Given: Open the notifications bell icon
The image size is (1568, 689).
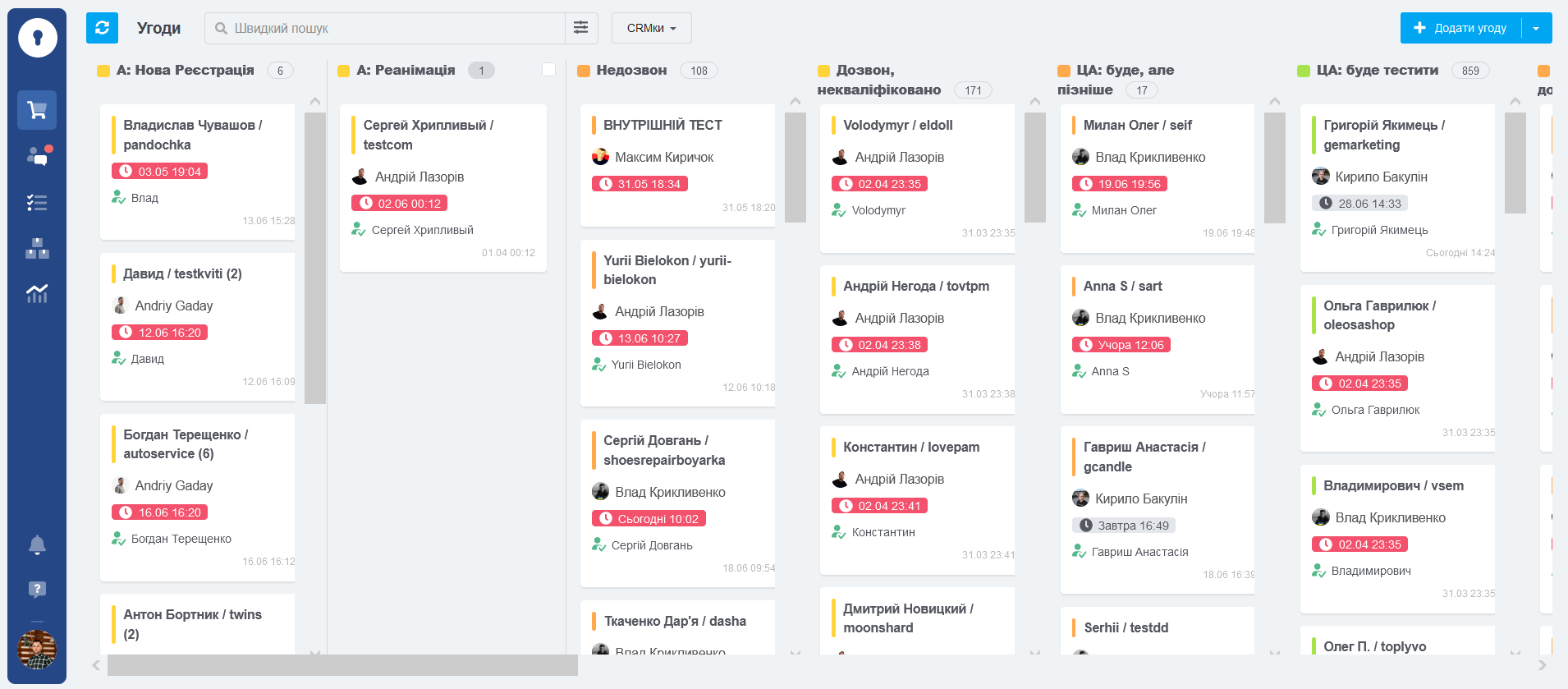Looking at the screenshot, I should (x=37, y=544).
